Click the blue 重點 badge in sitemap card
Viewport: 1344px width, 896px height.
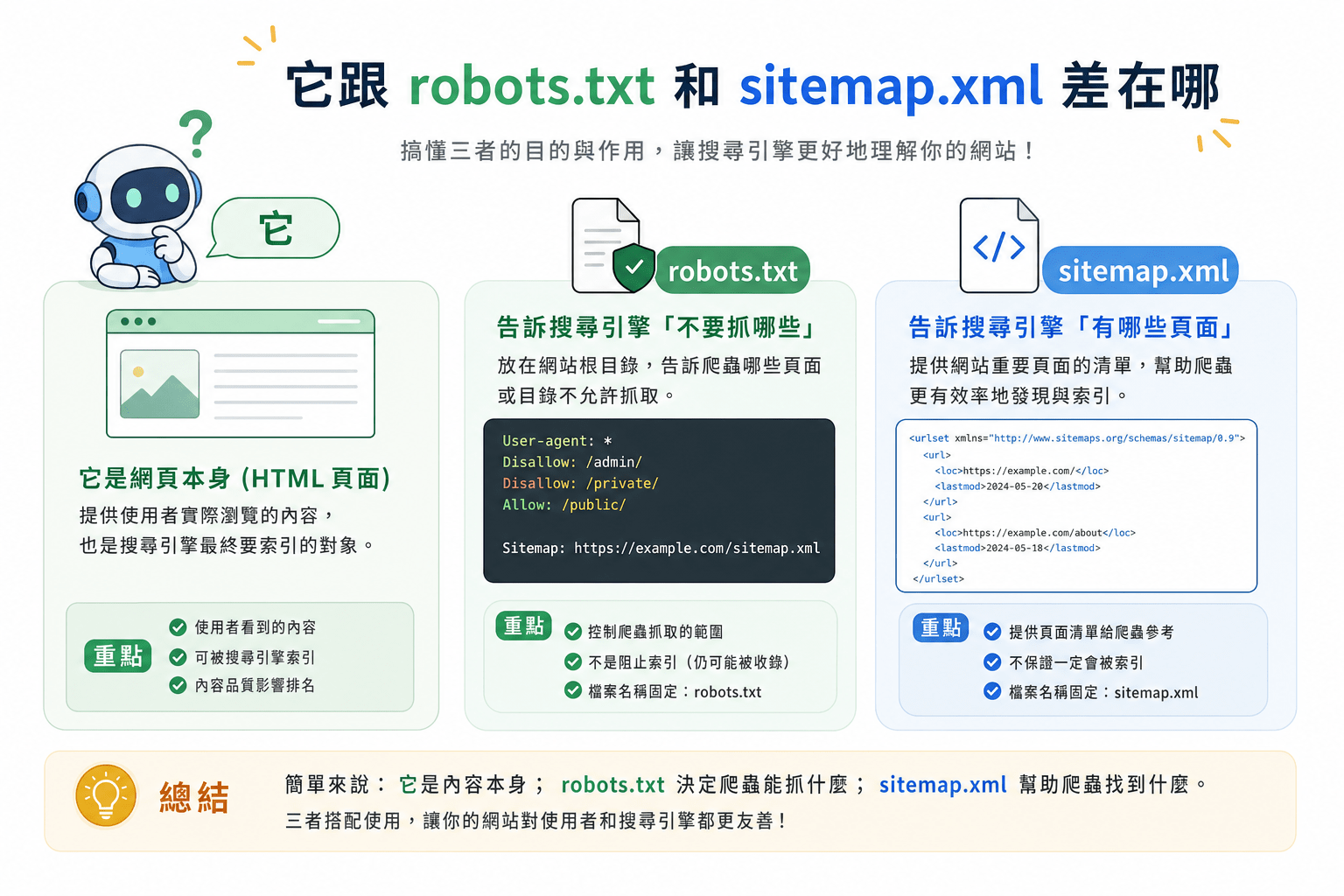pos(941,627)
